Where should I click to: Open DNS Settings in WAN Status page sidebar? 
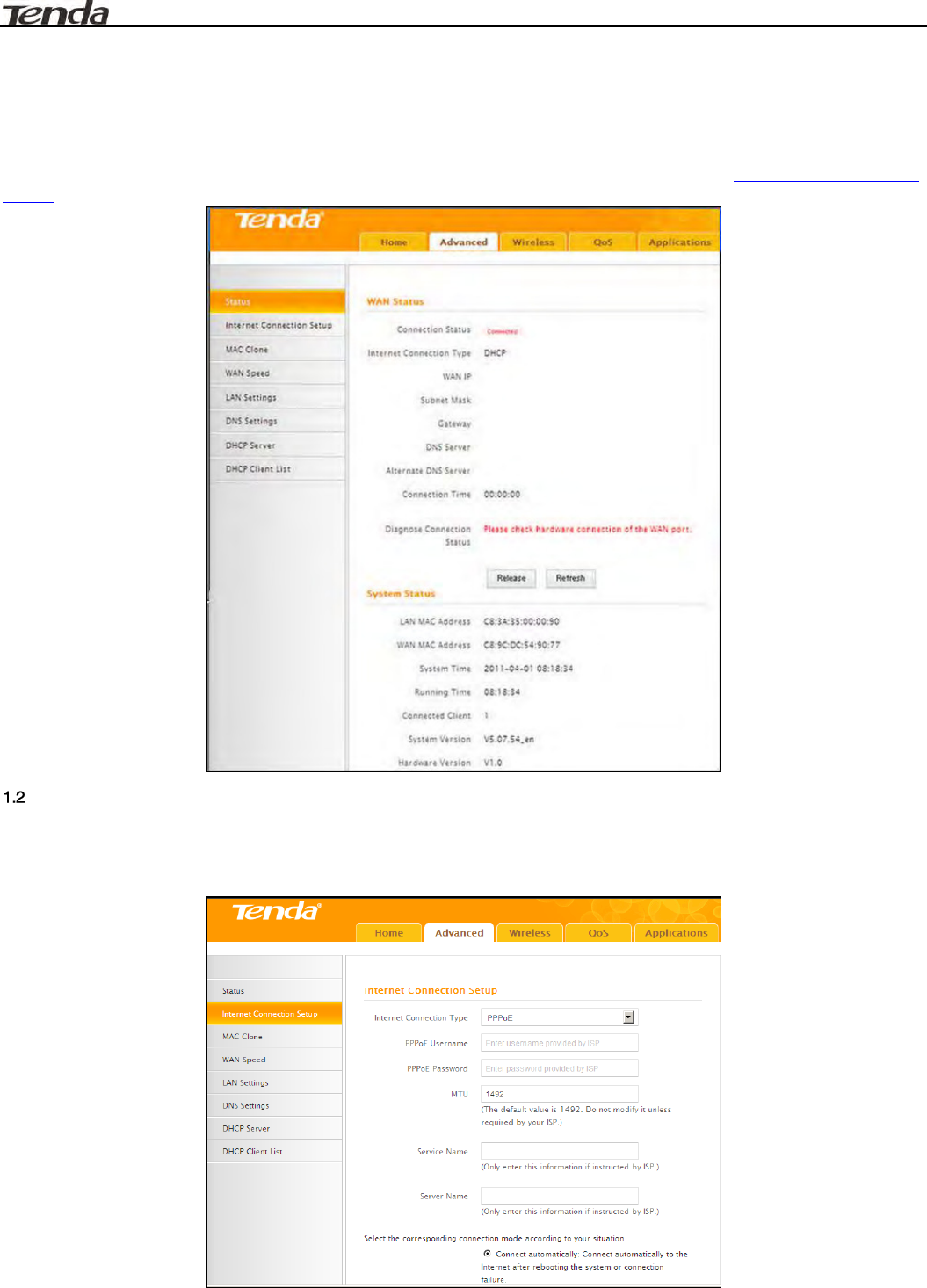278,421
